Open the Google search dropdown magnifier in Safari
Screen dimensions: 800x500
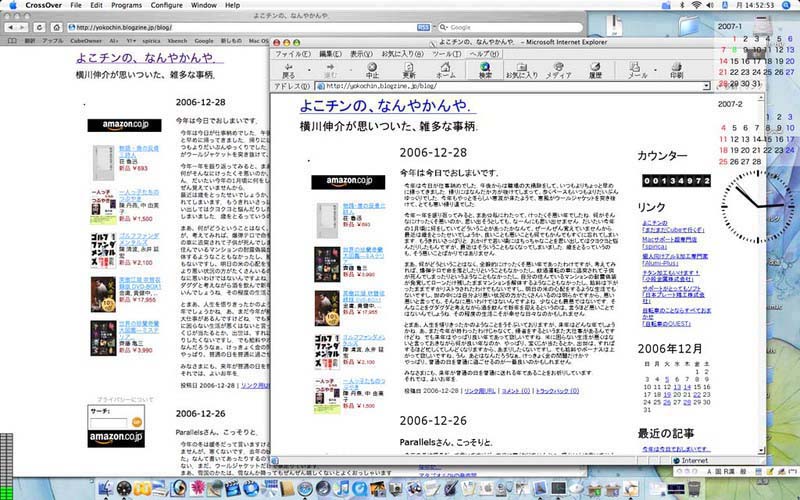443,28
